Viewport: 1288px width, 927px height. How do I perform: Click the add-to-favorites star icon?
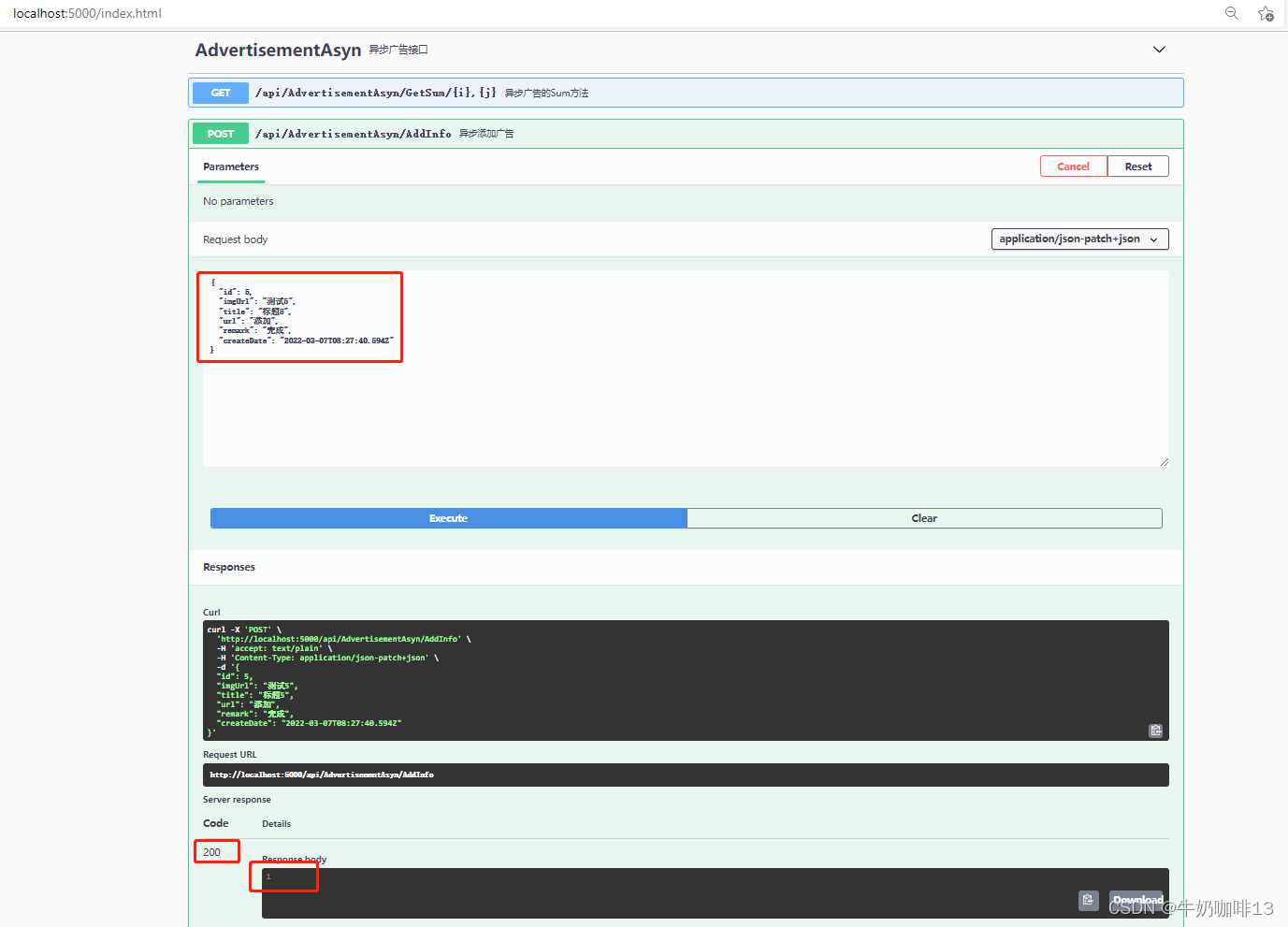pyautogui.click(x=1266, y=13)
